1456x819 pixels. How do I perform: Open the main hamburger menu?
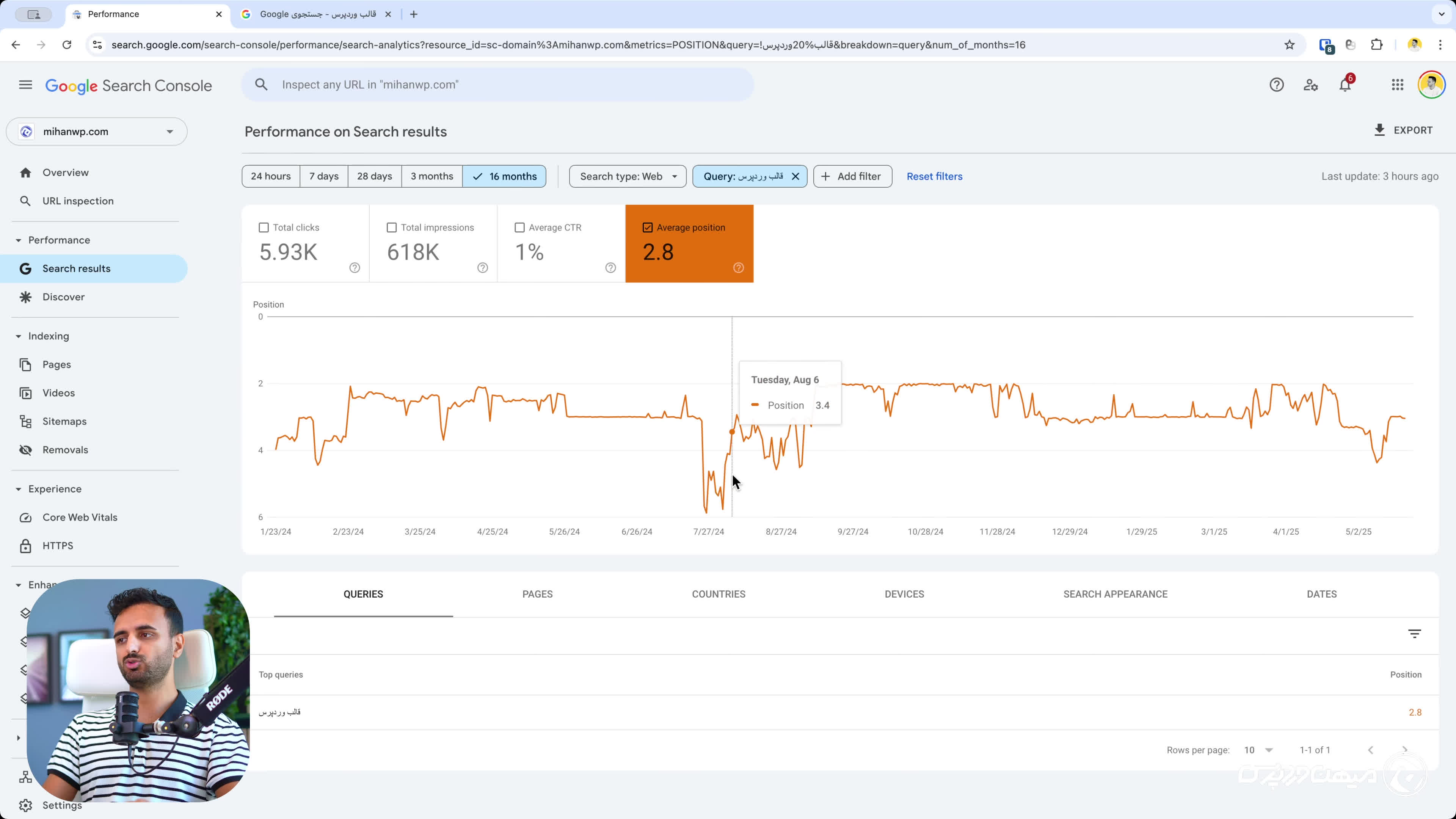tap(25, 85)
